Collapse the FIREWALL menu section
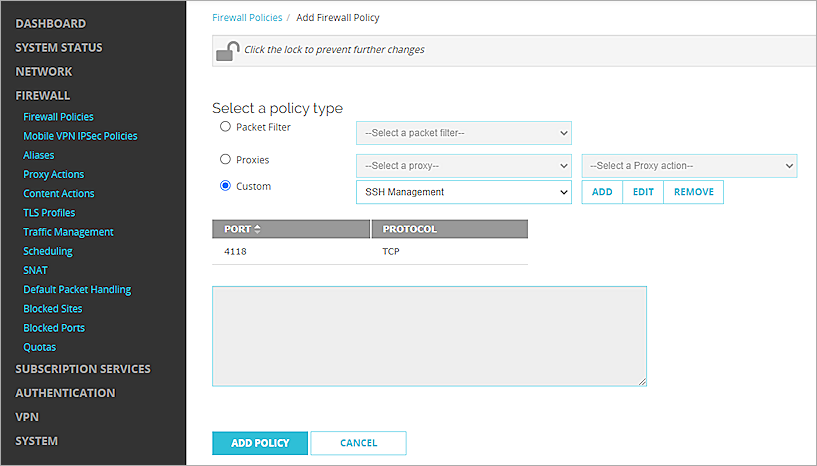The width and height of the screenshot is (817, 466). pyautogui.click(x=43, y=95)
